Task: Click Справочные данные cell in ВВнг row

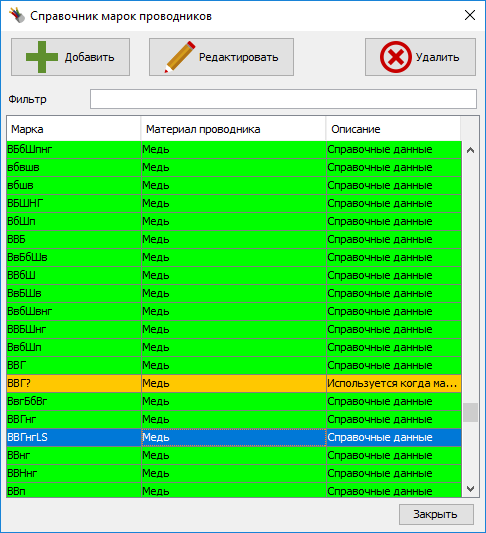Action: coord(394,455)
